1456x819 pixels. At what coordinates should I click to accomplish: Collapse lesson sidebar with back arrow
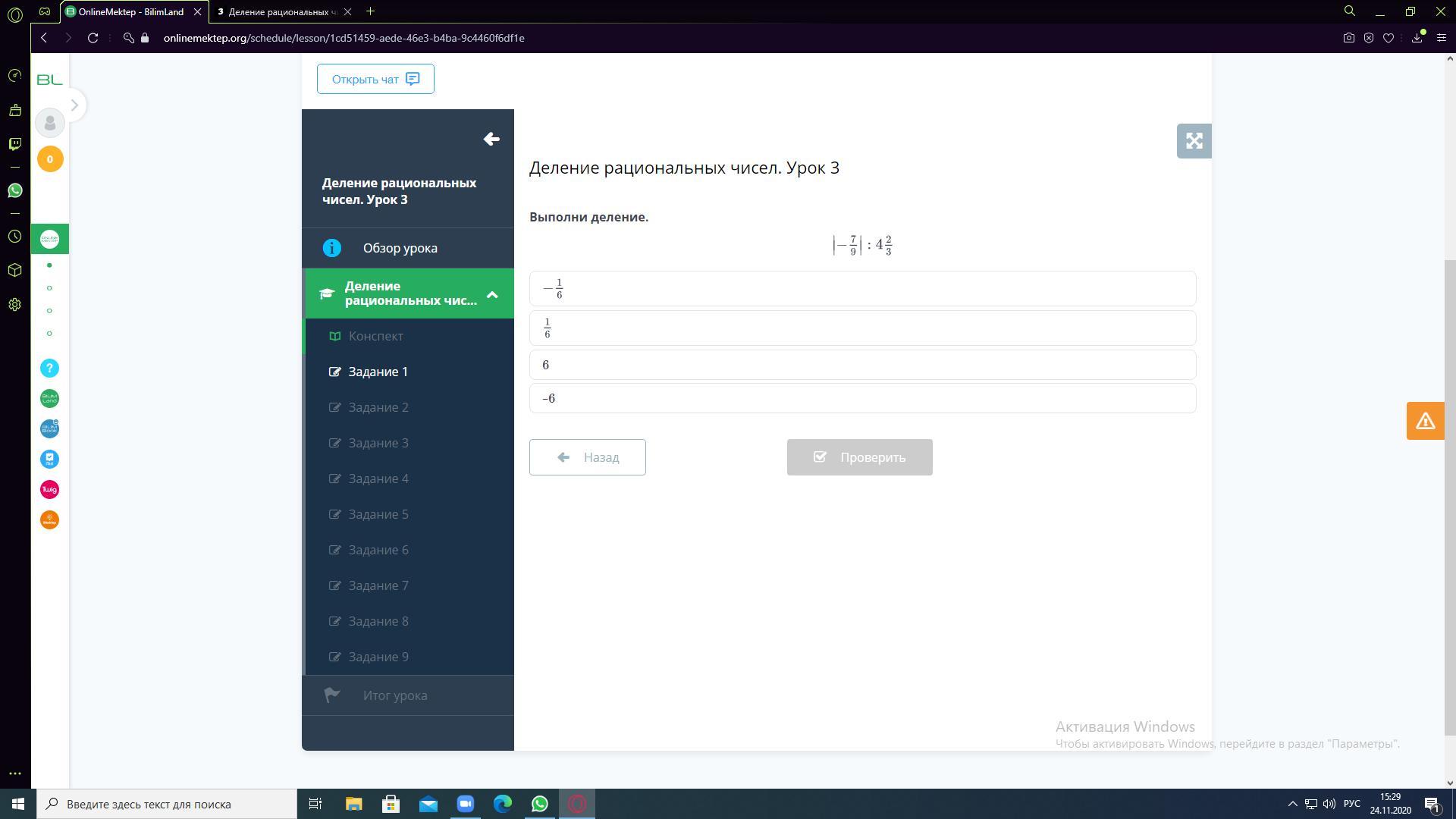point(491,139)
